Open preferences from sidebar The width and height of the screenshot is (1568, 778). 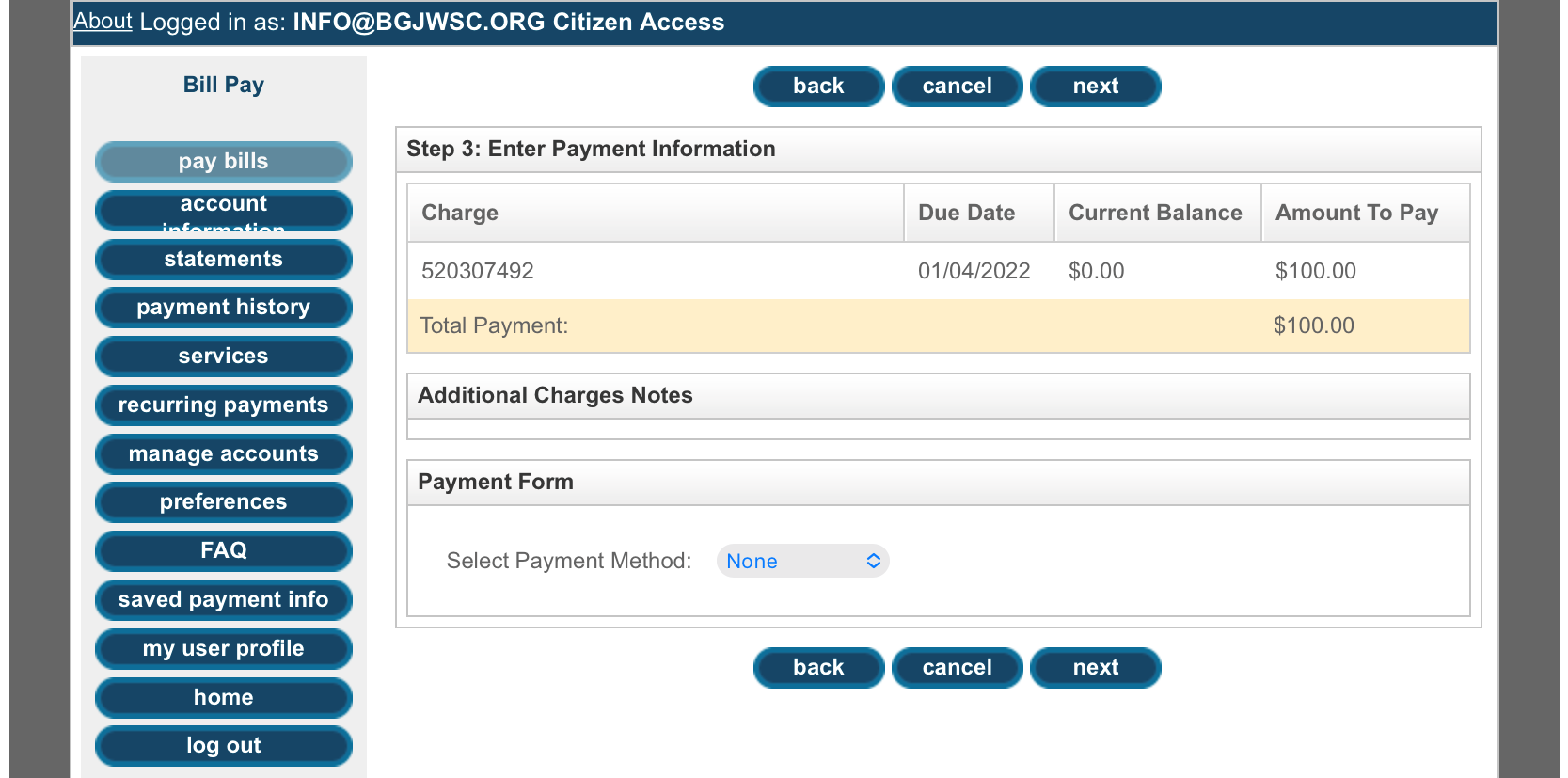(224, 502)
